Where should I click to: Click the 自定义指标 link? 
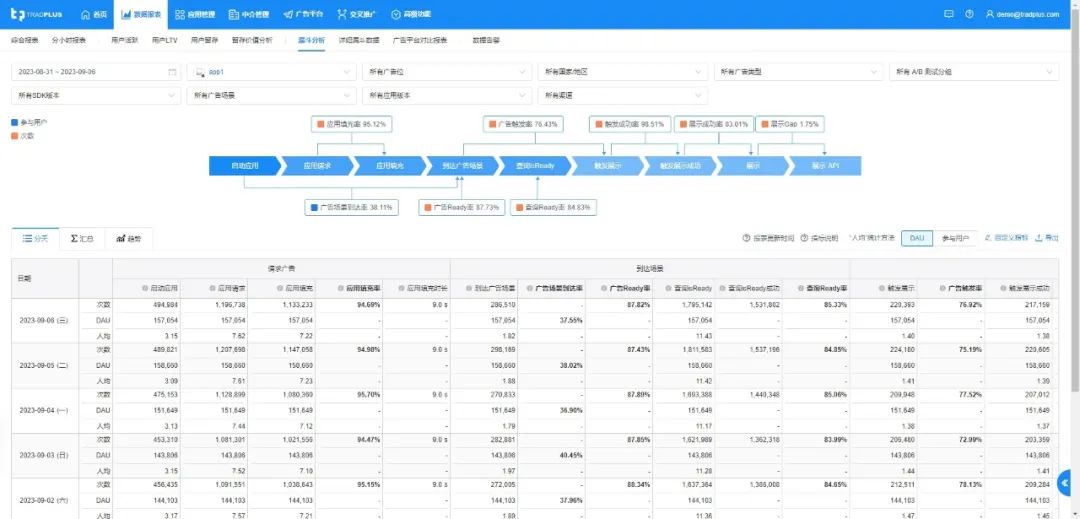[1006, 238]
